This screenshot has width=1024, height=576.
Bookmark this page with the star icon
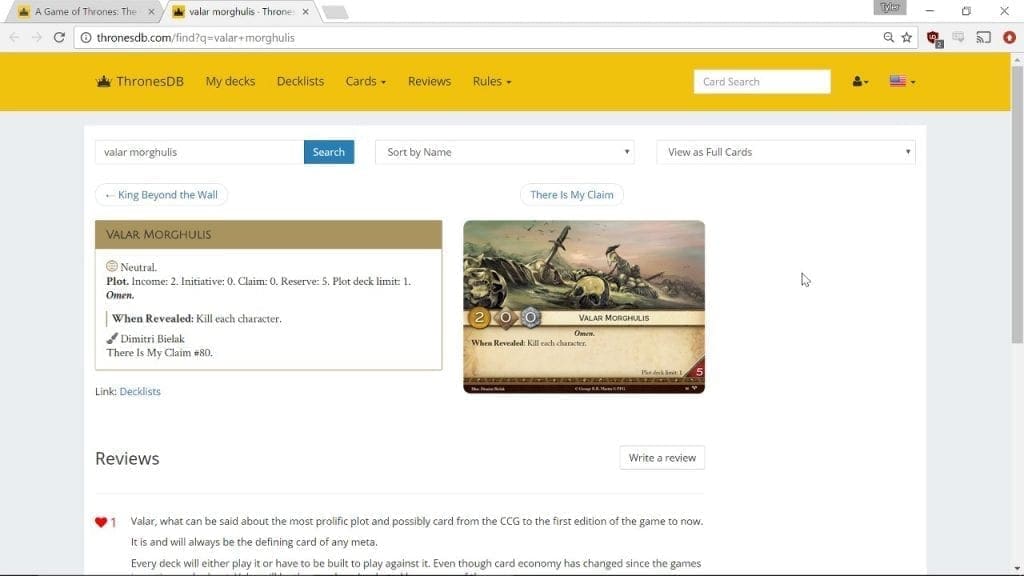click(x=906, y=38)
